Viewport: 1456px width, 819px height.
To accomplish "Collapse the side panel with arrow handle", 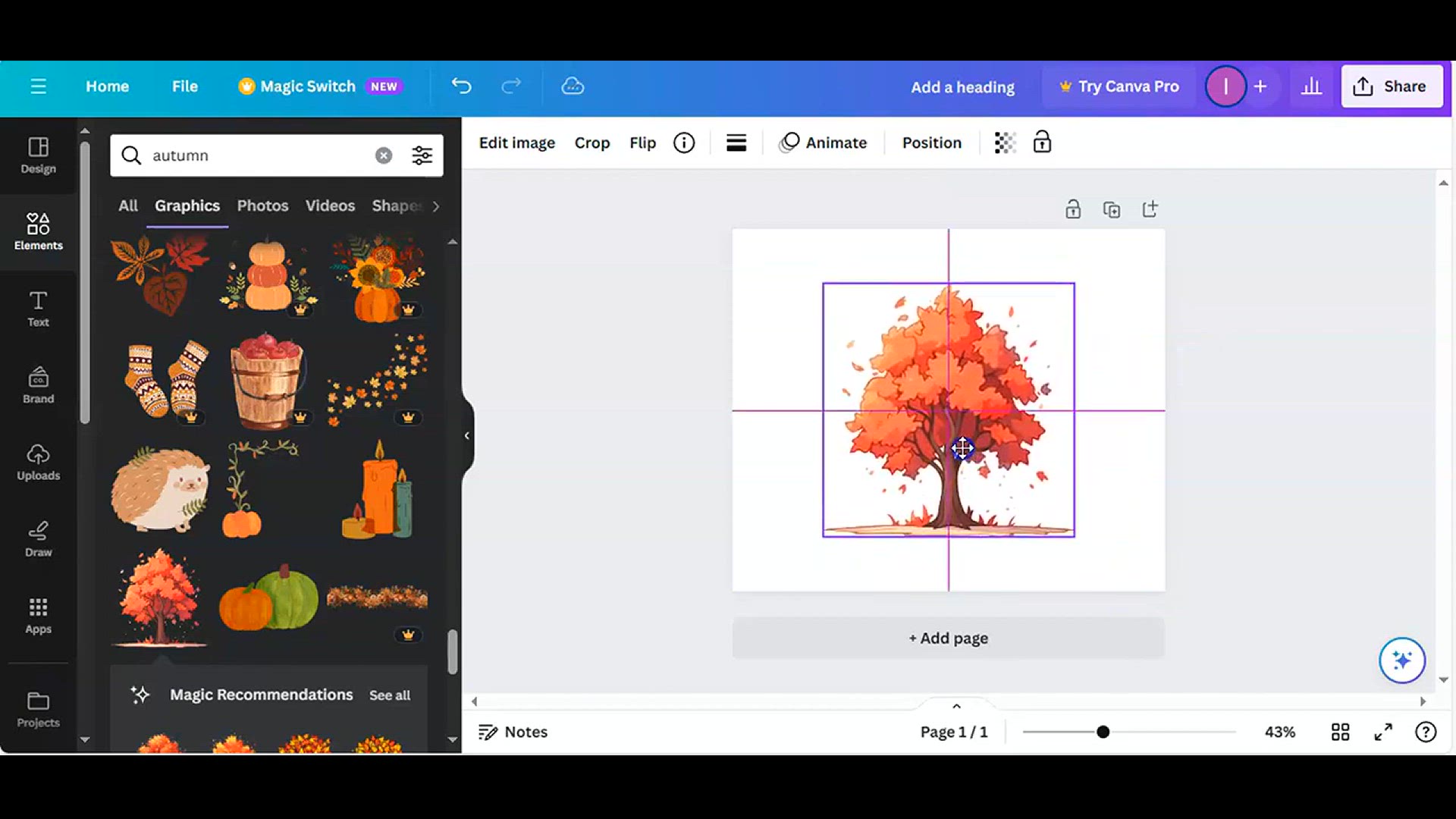I will [467, 435].
